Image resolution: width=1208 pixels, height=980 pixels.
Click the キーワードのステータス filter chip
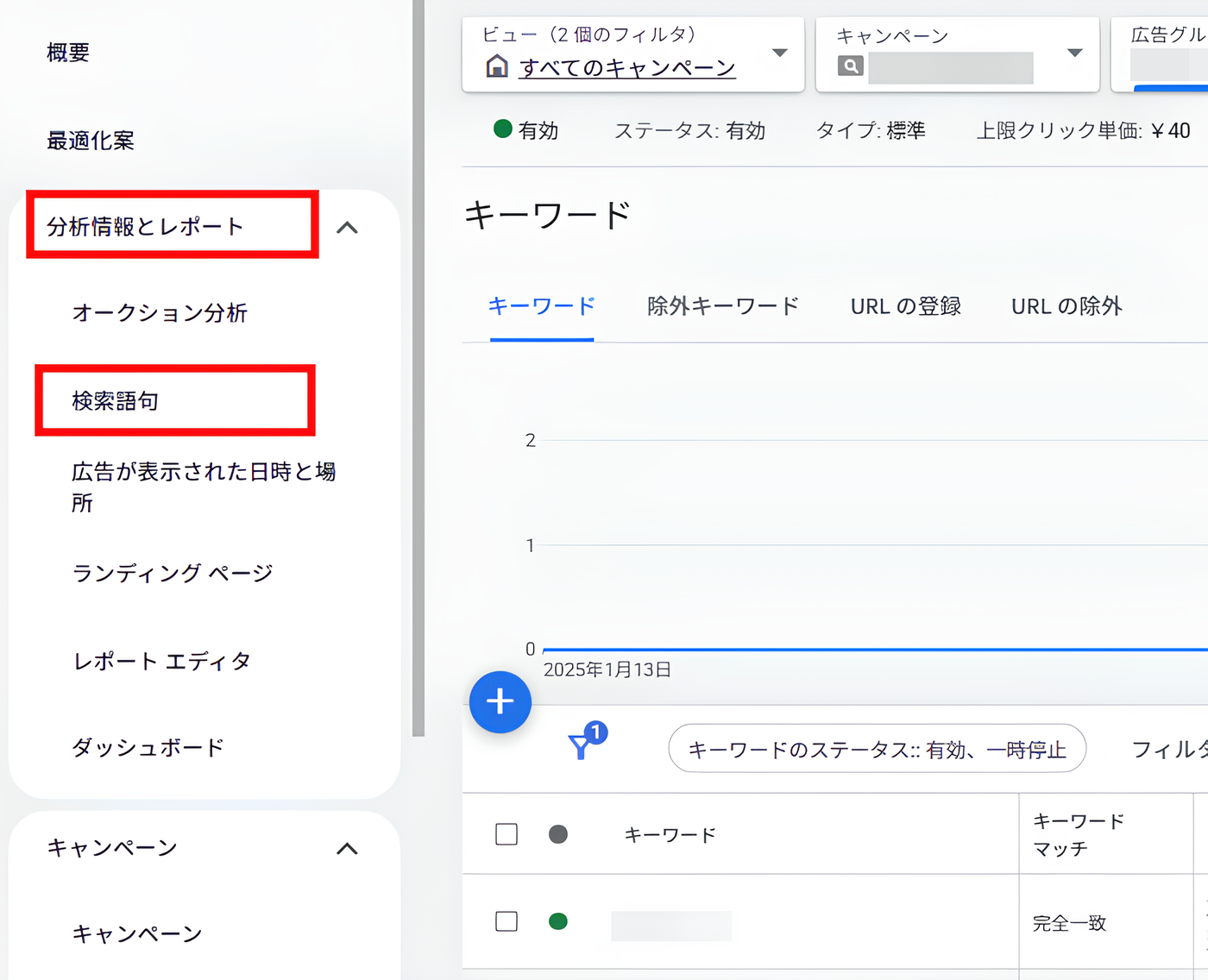point(877,749)
